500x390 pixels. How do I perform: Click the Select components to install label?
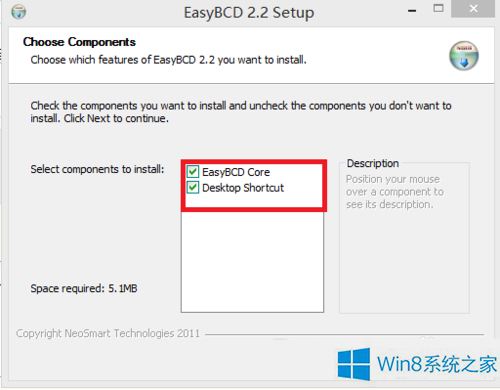click(97, 169)
